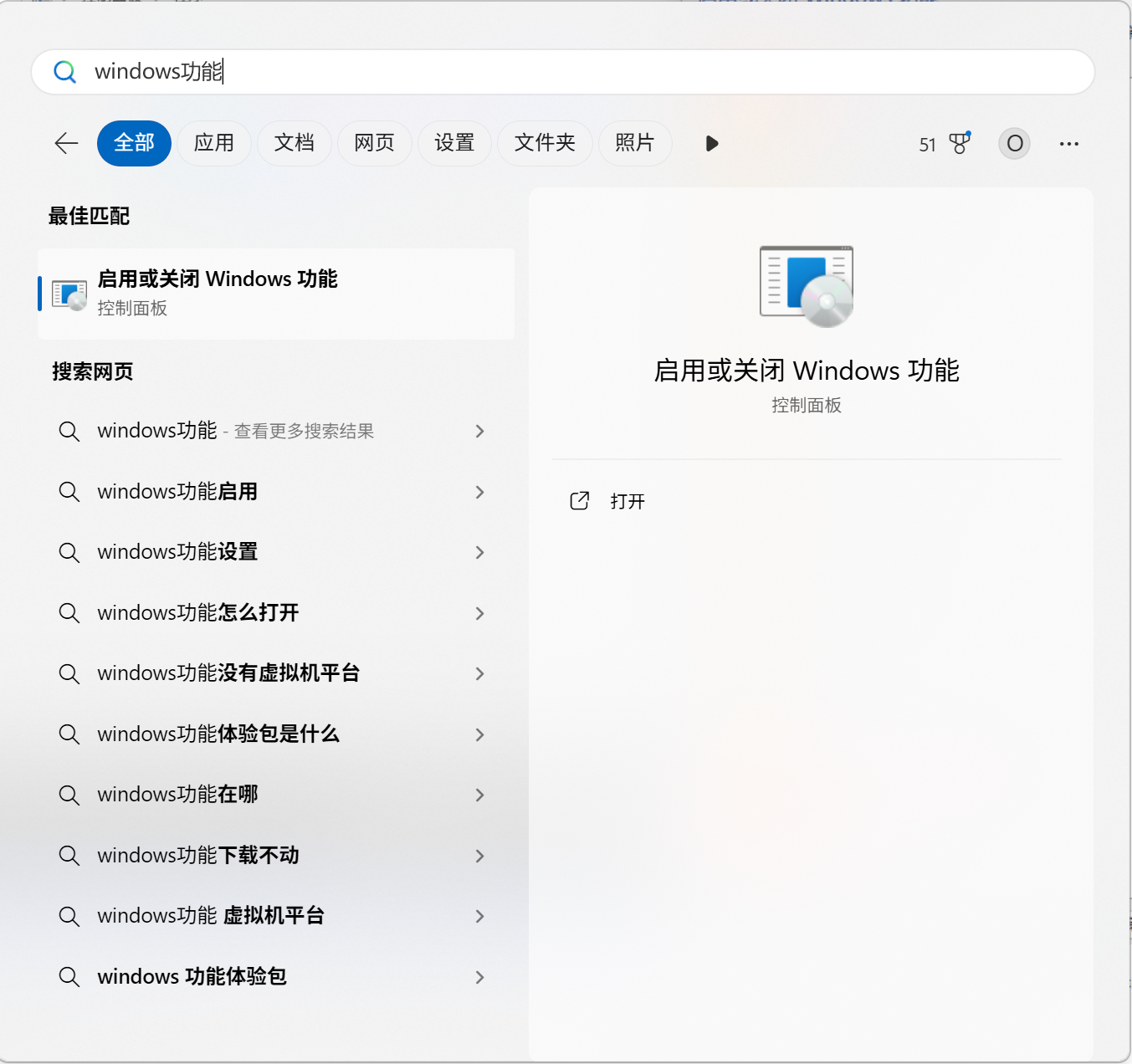Switch to the 设置 filter tab
Viewport: 1132px width, 1064px height.
(454, 143)
